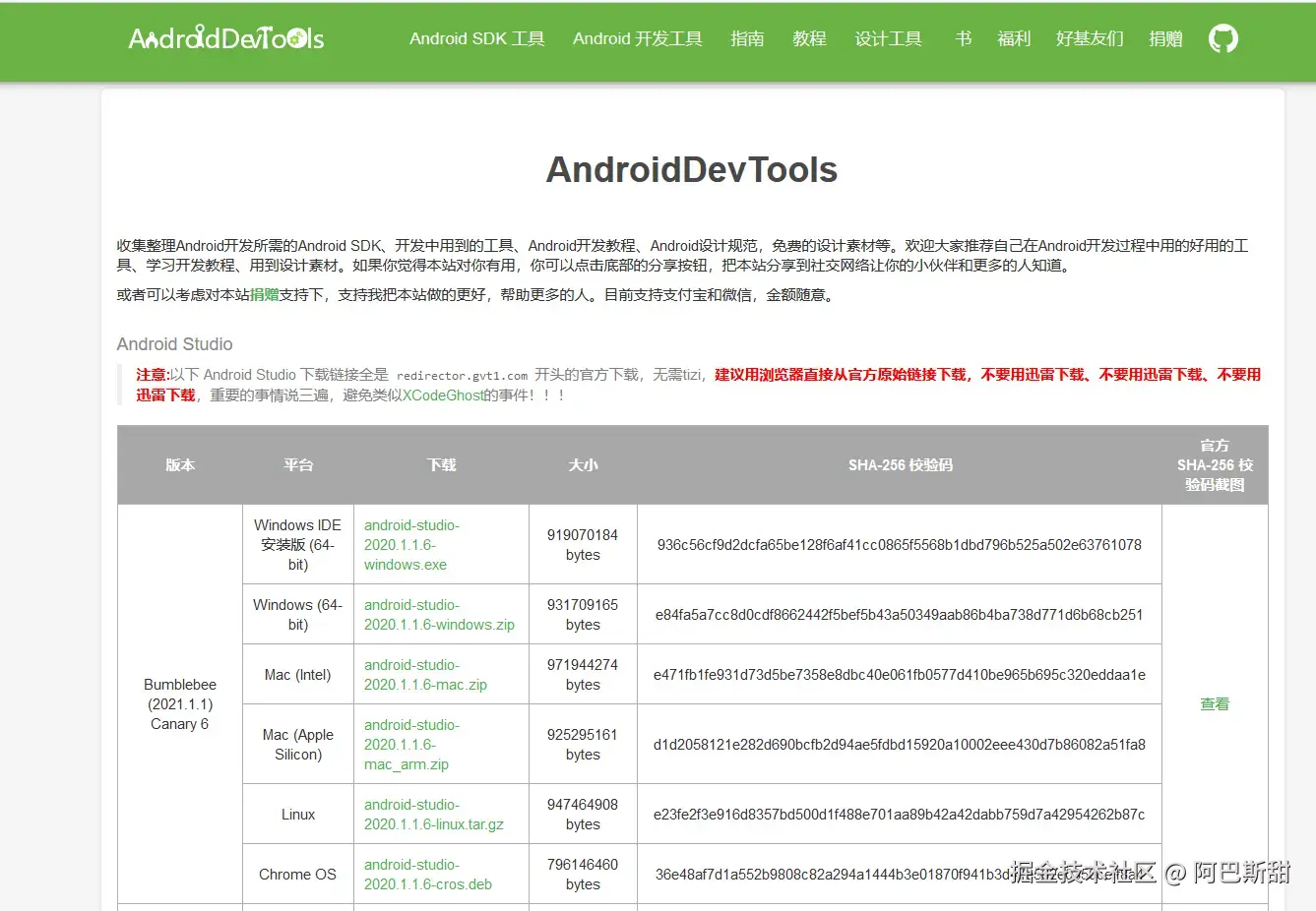1316x911 pixels.
Task: Select size 931709165 bytes
Action: tap(583, 615)
